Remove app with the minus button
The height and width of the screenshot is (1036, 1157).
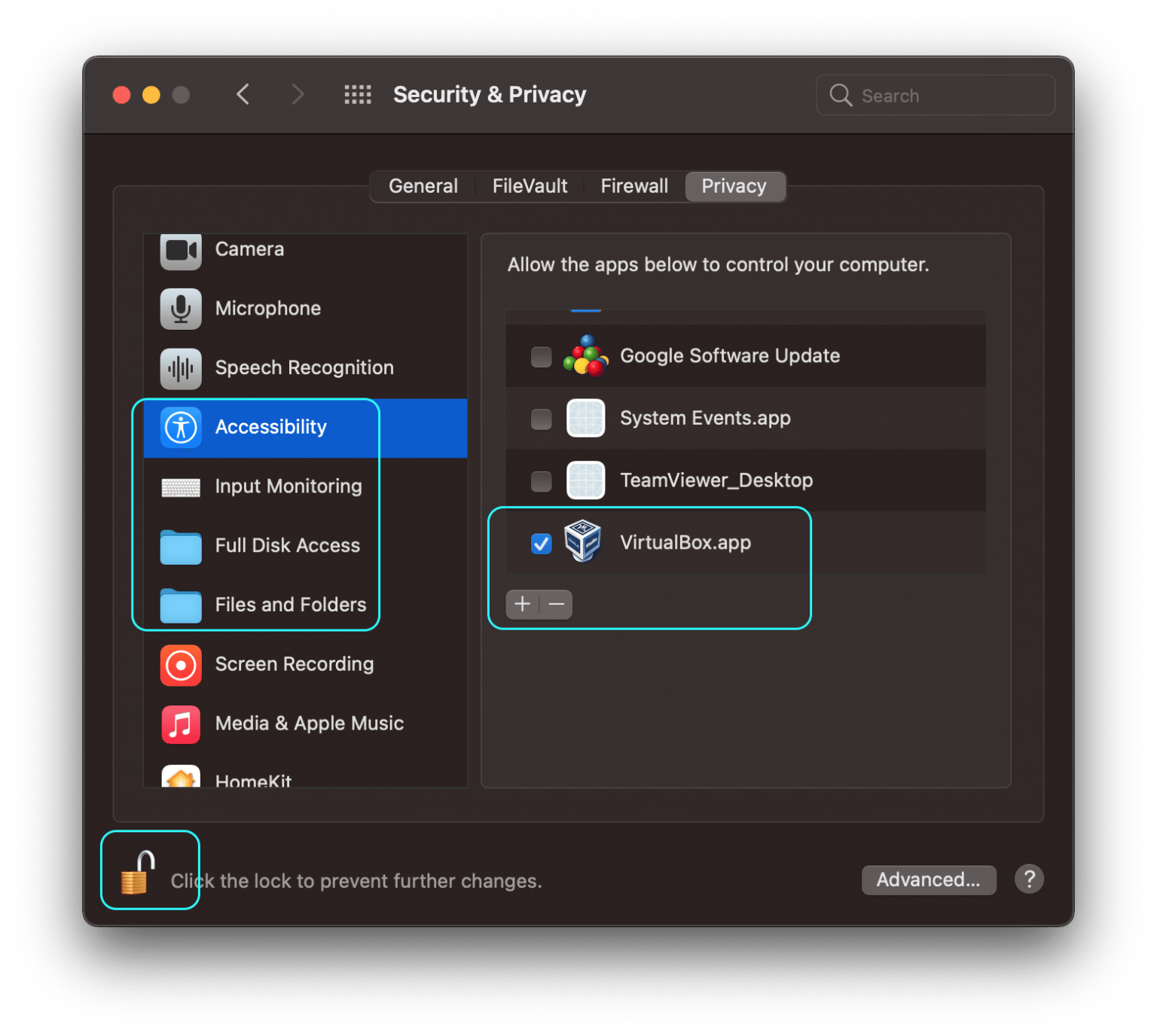tap(557, 604)
